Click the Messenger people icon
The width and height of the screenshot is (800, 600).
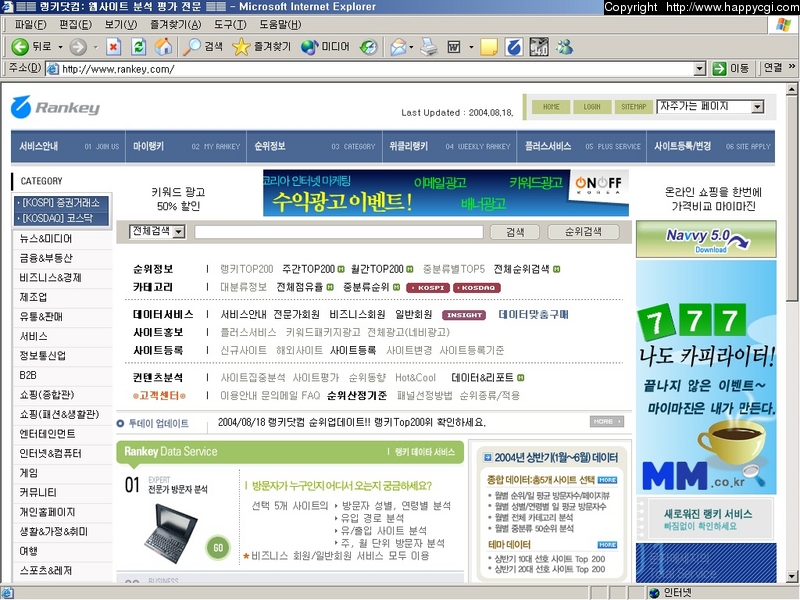(565, 47)
